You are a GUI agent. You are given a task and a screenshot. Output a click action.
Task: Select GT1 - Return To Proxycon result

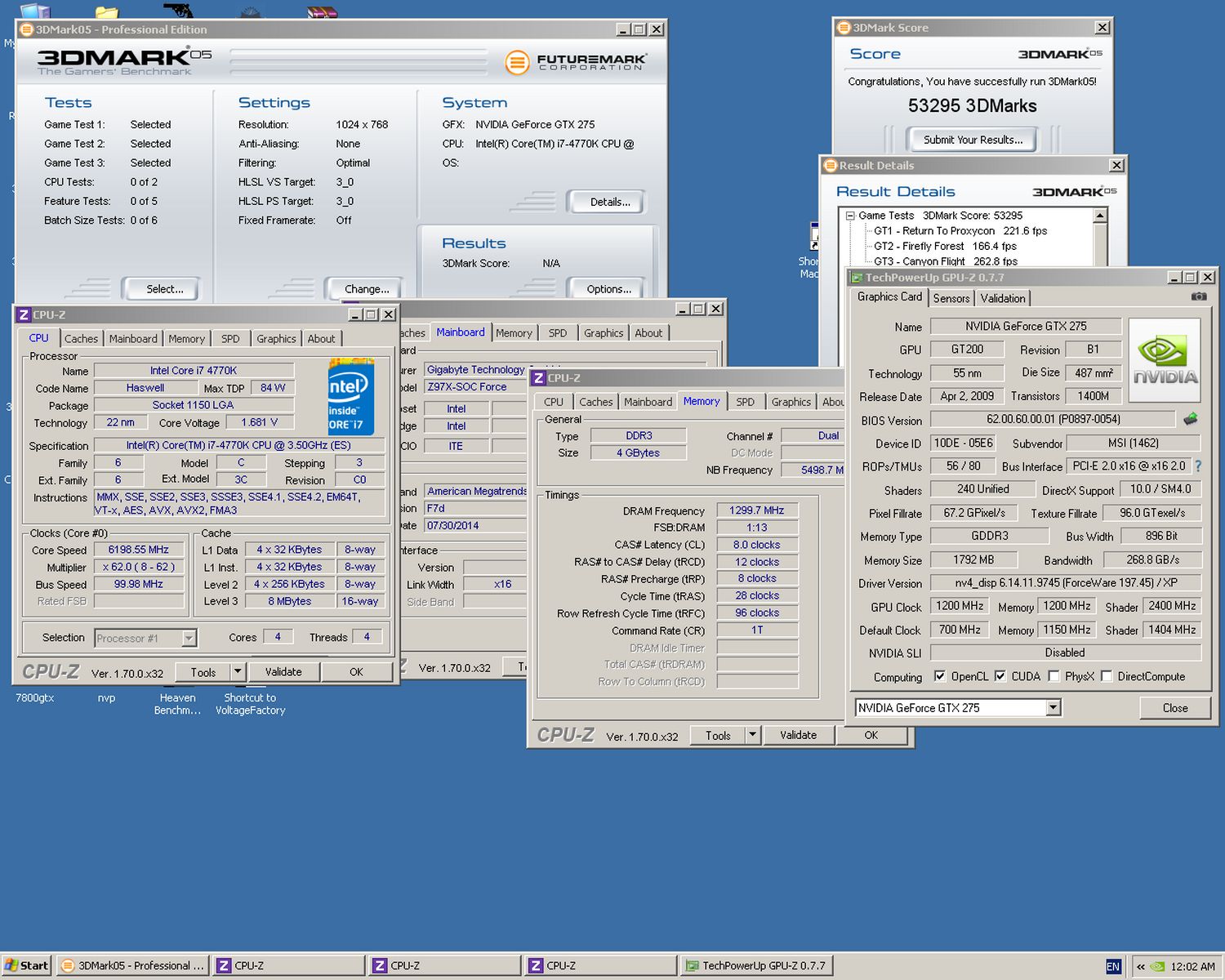pyautogui.click(x=960, y=231)
